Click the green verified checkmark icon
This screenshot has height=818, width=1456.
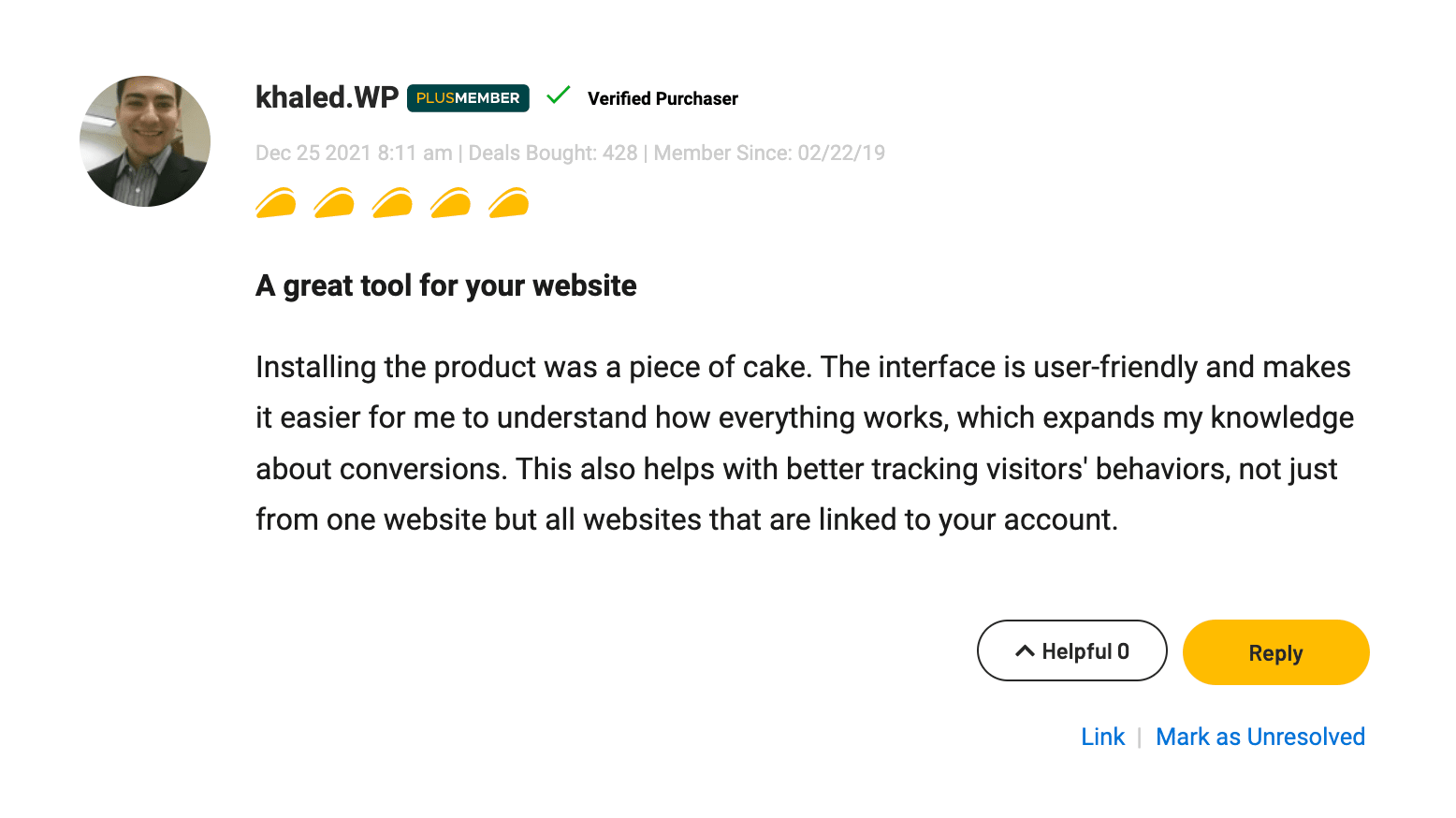point(559,95)
